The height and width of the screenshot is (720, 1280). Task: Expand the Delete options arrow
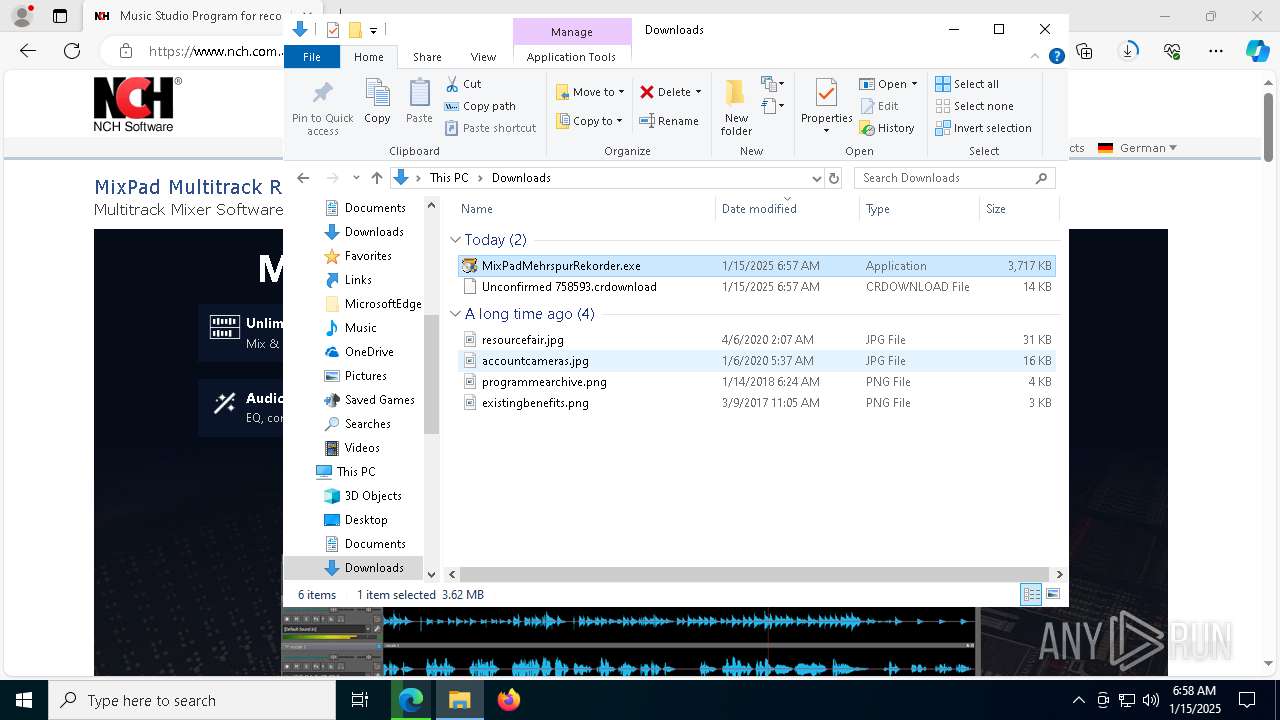pos(698,92)
